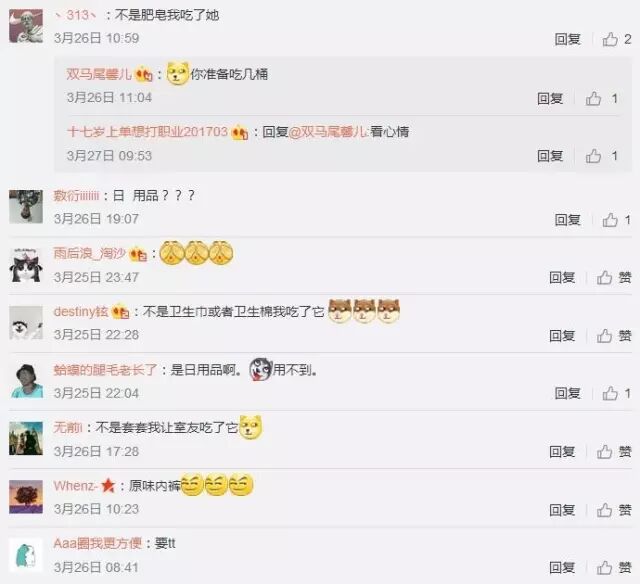Open the @双马尾馨儿 mention link
This screenshot has height=584, width=640.
(329, 132)
